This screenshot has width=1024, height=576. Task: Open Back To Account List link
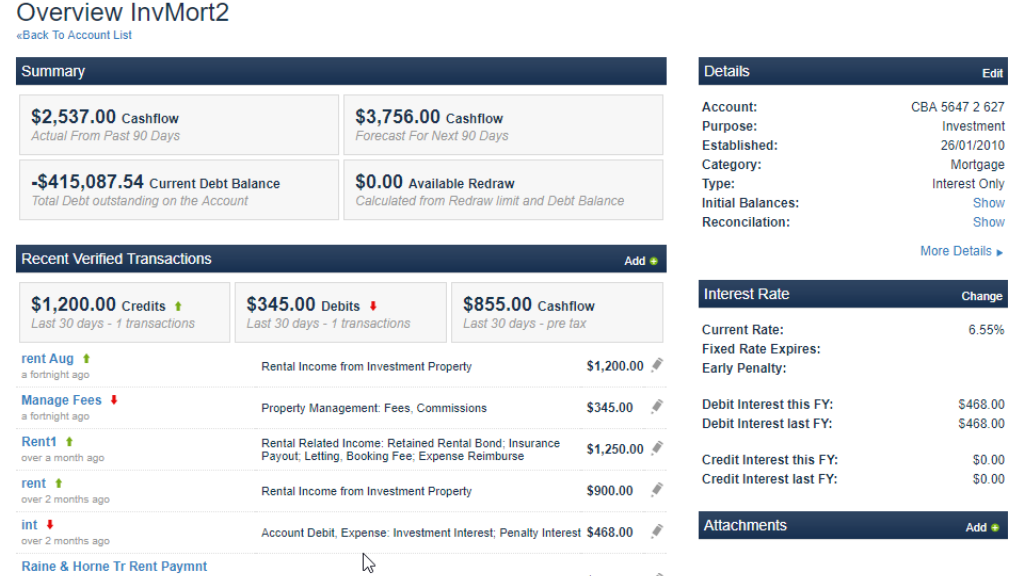pos(74,34)
